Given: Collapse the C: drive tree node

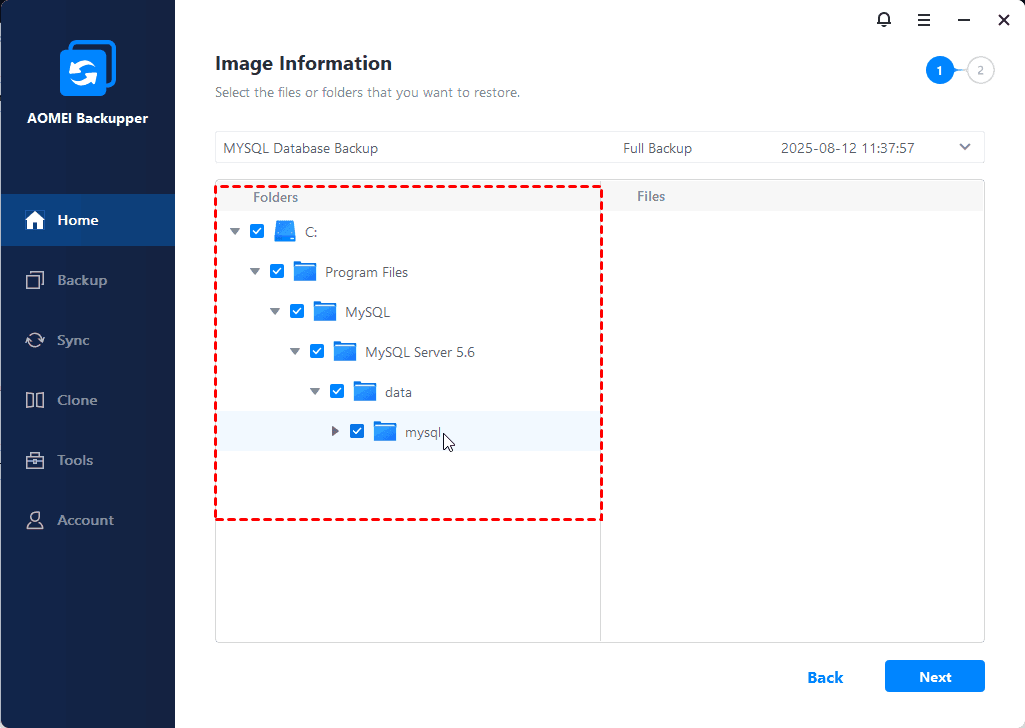Looking at the screenshot, I should point(235,231).
